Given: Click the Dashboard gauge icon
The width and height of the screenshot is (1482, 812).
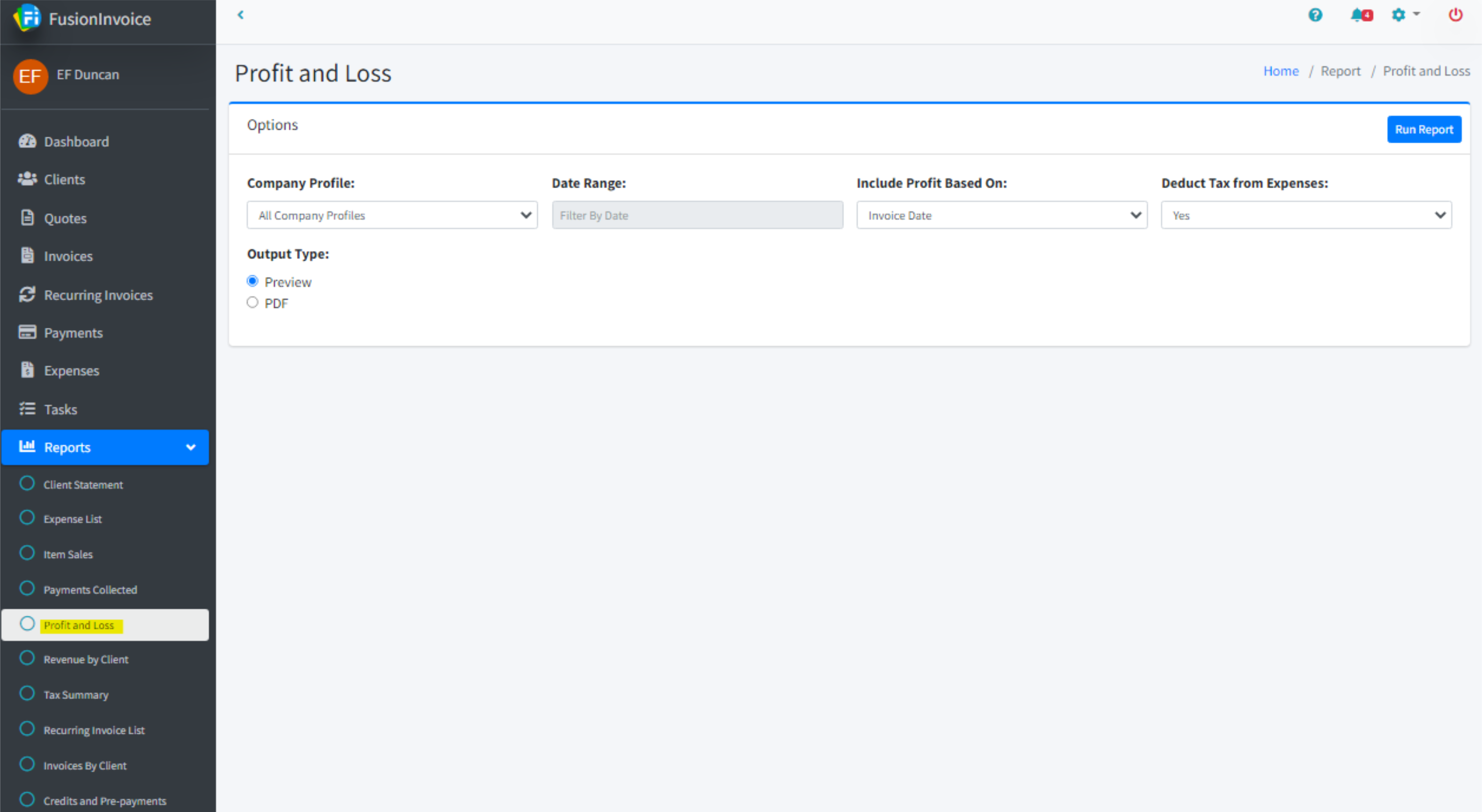Looking at the screenshot, I should point(27,141).
